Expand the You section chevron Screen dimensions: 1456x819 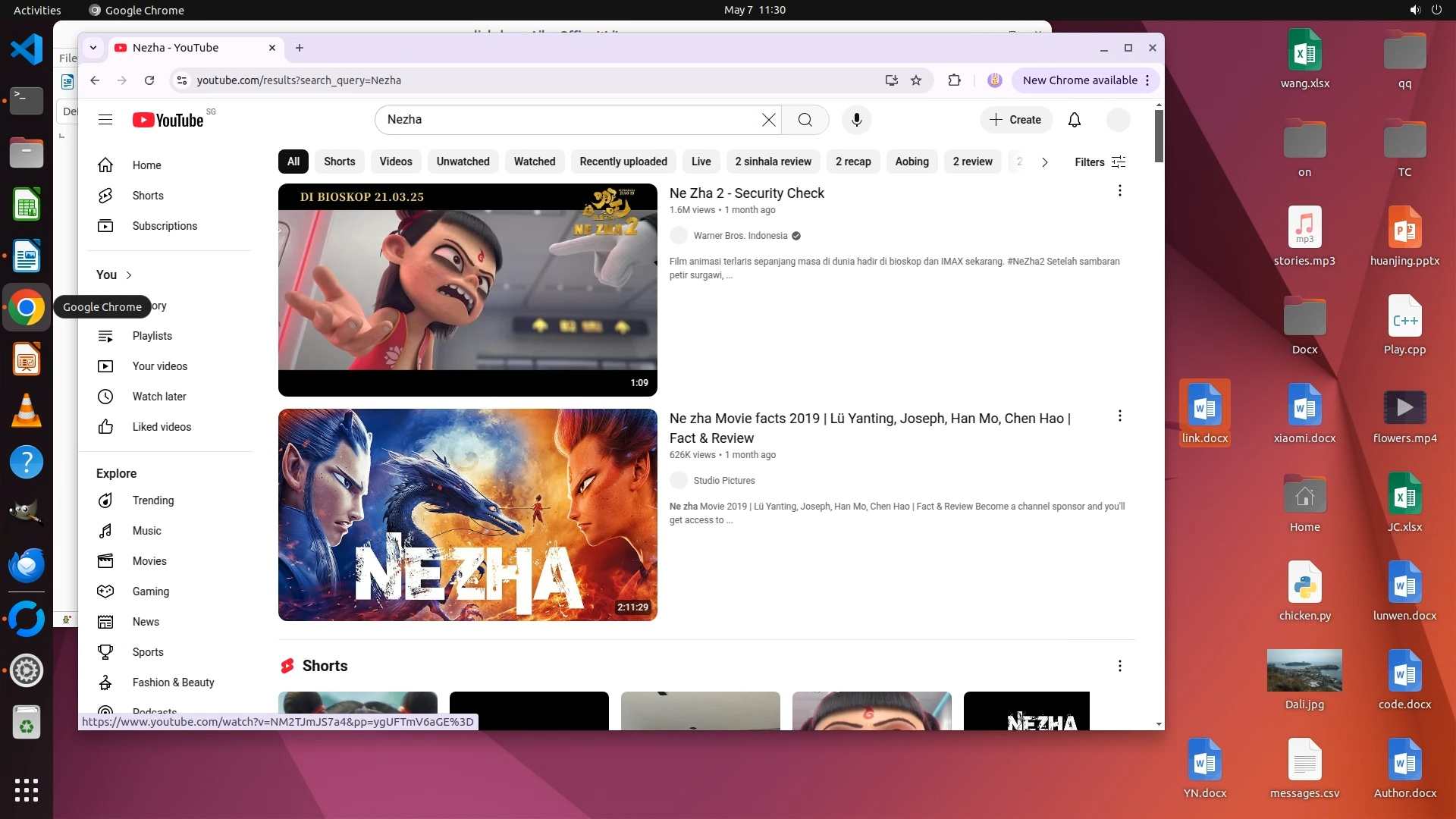coord(129,275)
